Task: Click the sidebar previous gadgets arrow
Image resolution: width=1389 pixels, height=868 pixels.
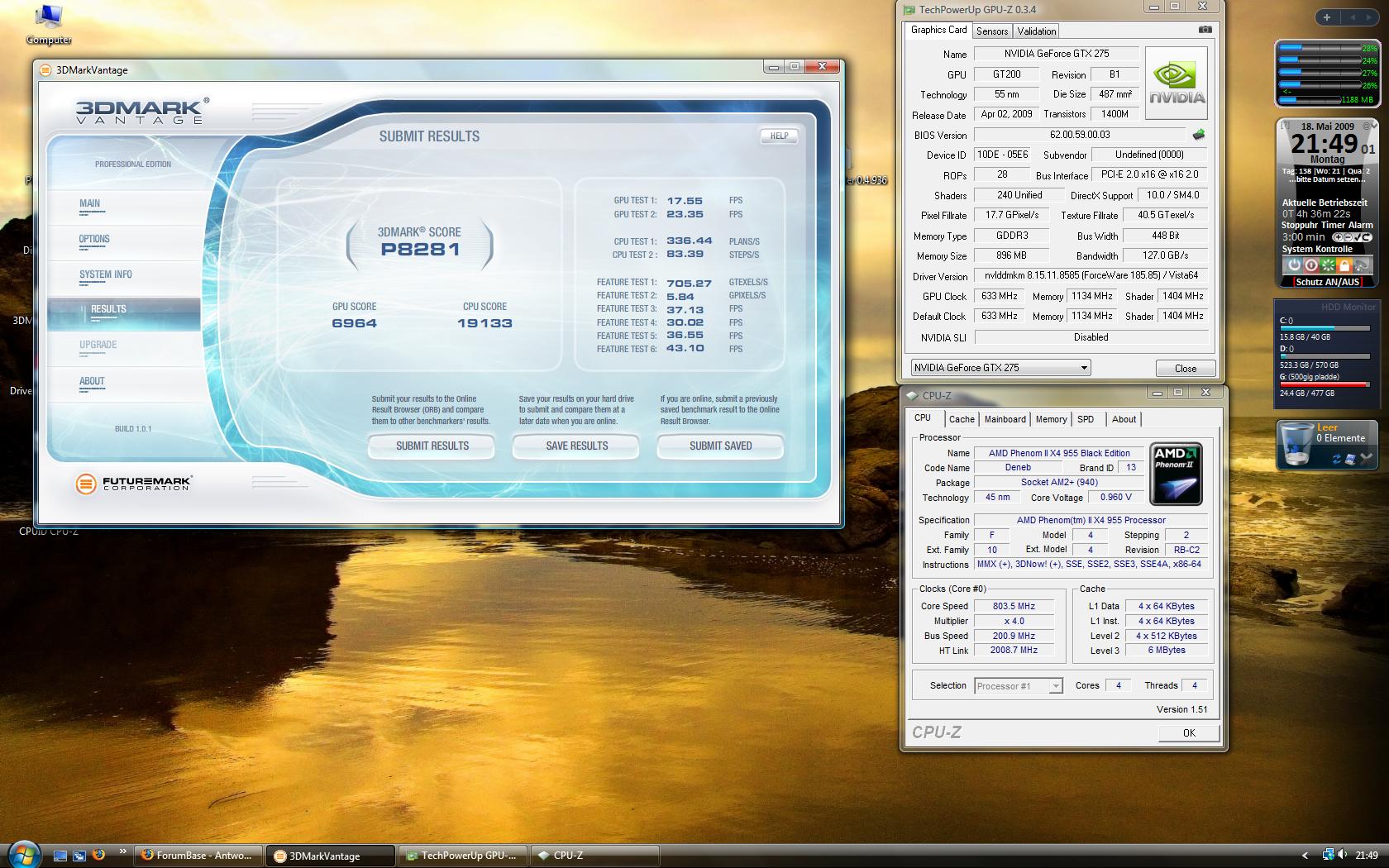Action: (x=1353, y=17)
